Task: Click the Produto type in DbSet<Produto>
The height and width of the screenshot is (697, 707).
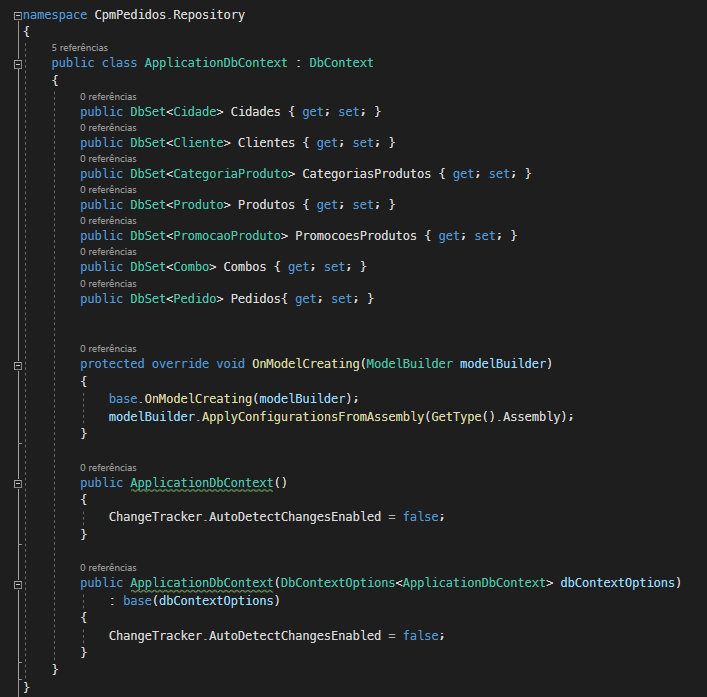Action: point(198,205)
